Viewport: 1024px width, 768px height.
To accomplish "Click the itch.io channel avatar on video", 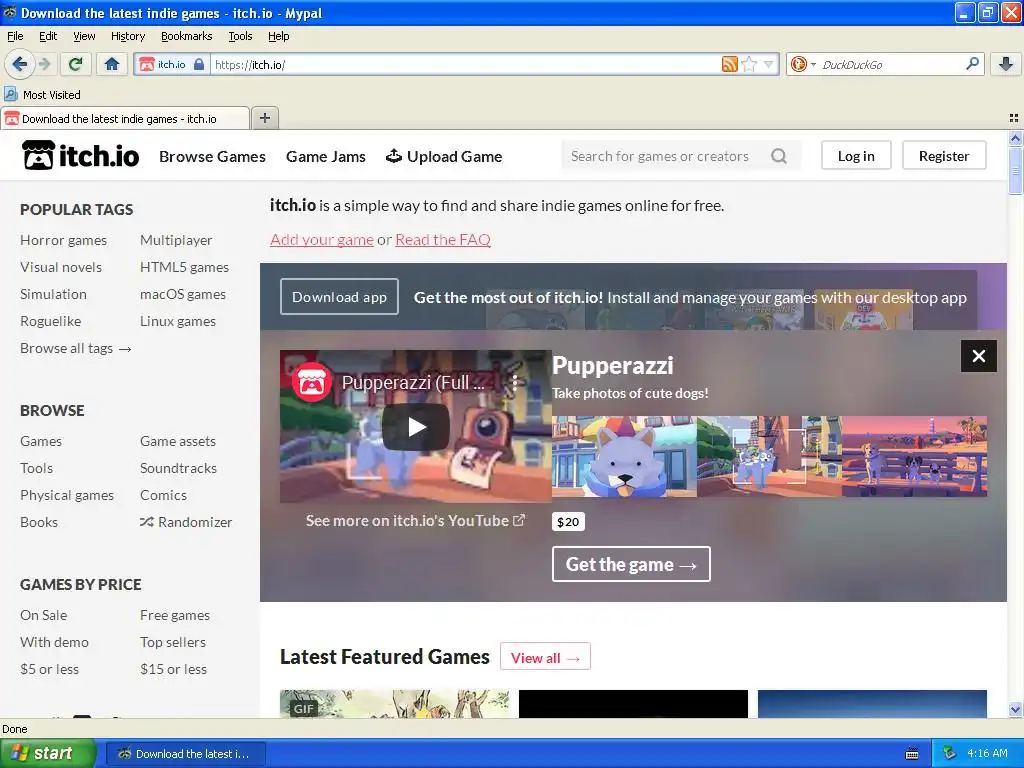I will tap(312, 382).
